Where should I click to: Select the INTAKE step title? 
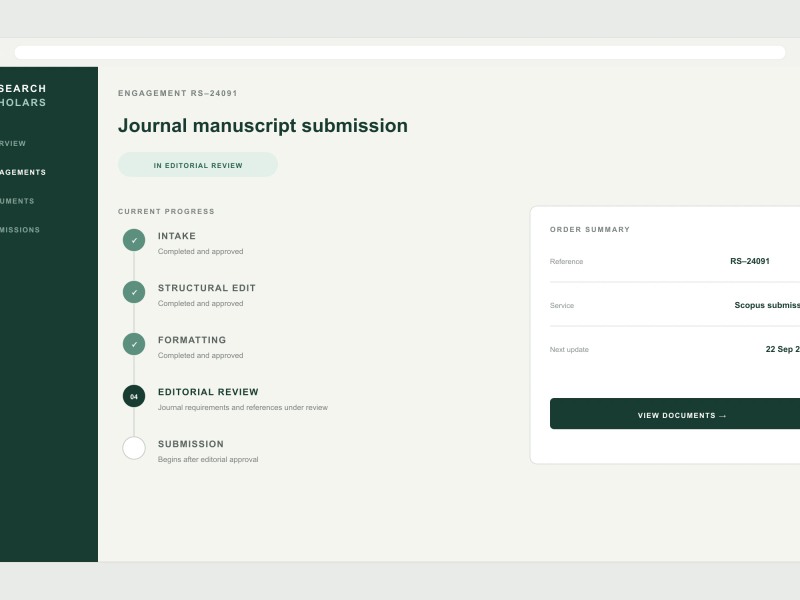click(x=177, y=236)
